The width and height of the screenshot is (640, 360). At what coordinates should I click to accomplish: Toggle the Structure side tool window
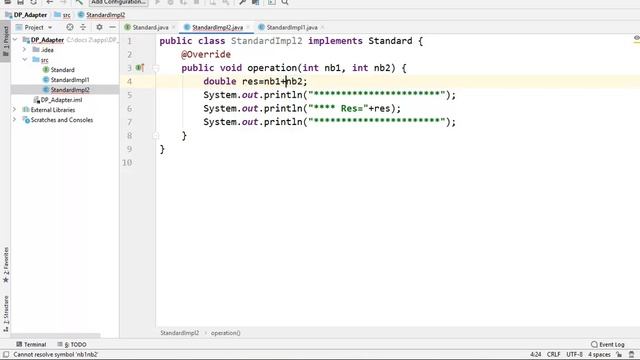5,313
